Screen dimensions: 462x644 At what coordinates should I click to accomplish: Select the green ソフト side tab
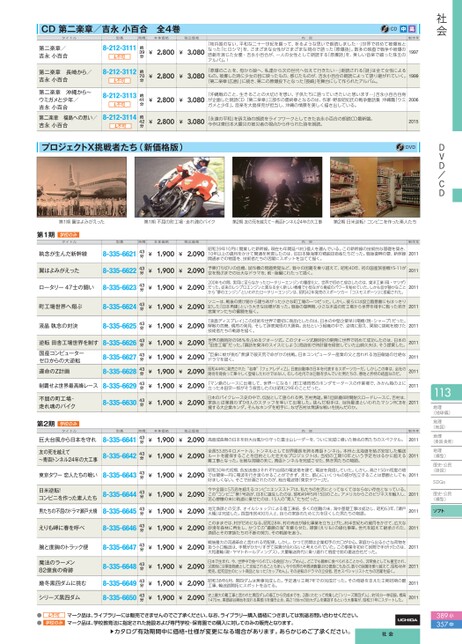click(446, 511)
